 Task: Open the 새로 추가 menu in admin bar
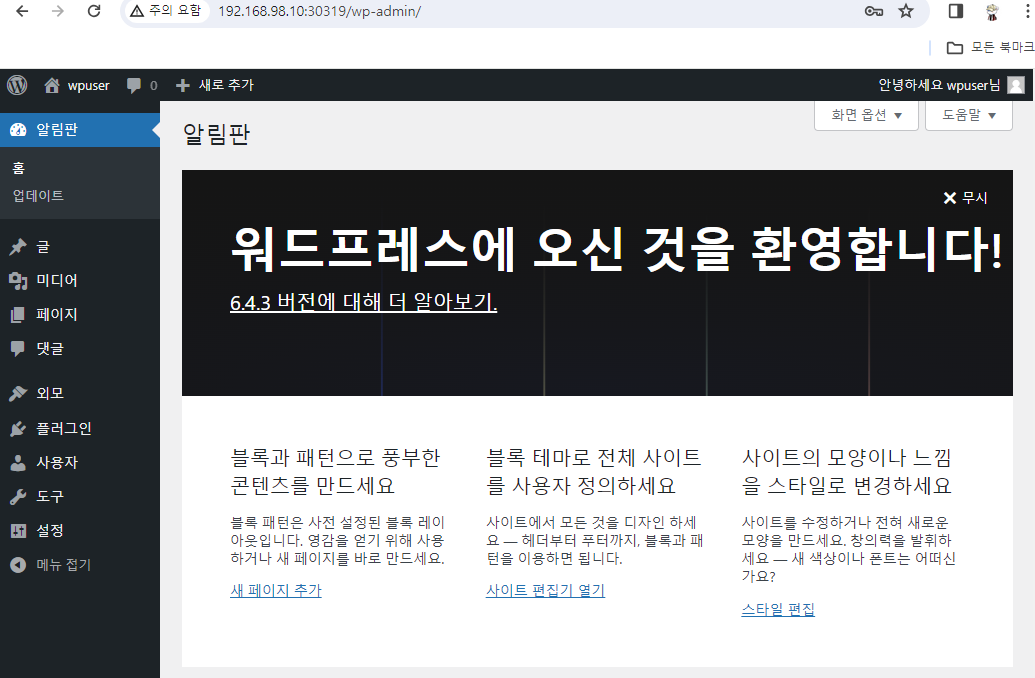215,85
